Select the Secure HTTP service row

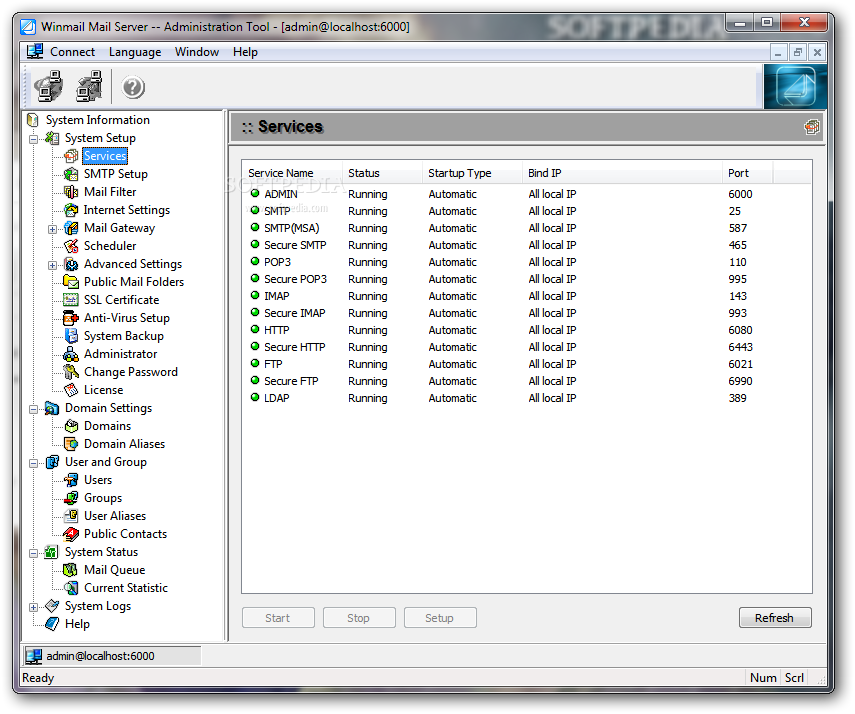coord(526,347)
